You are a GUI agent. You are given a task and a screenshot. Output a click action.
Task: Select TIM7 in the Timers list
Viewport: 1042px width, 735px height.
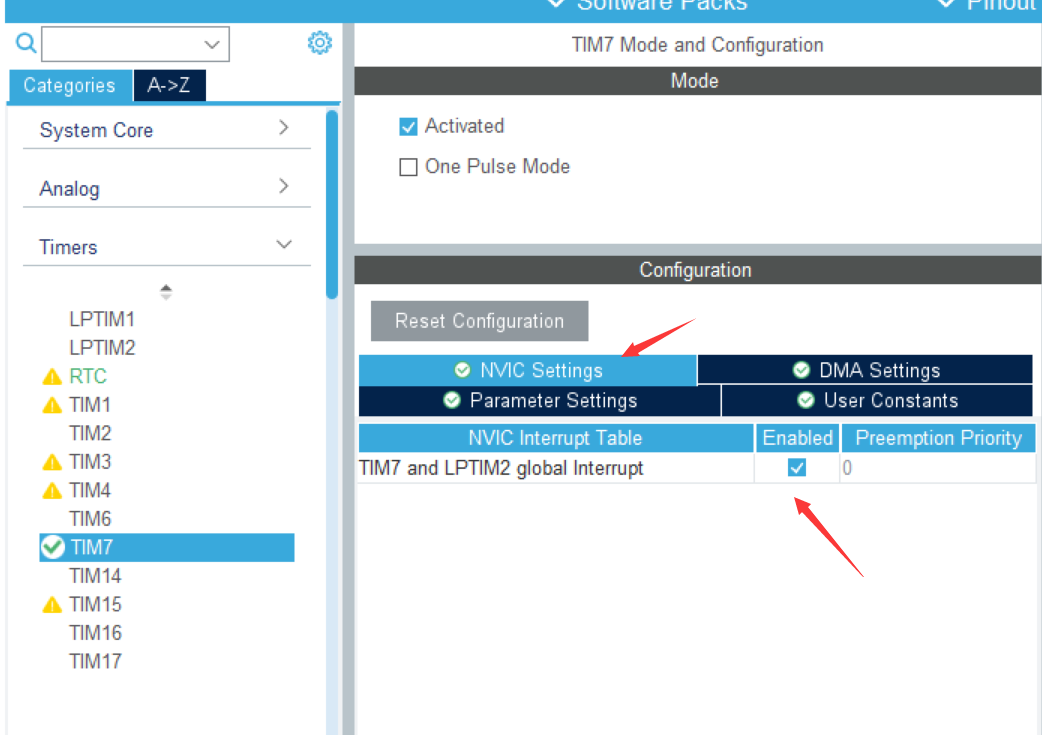[x=167, y=548]
